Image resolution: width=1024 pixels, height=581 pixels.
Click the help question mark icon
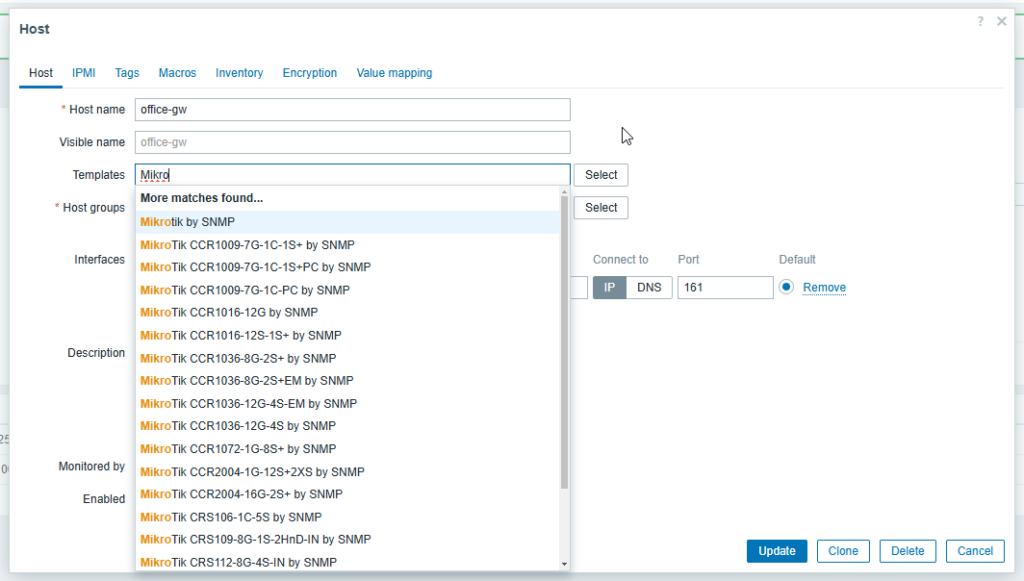980,22
